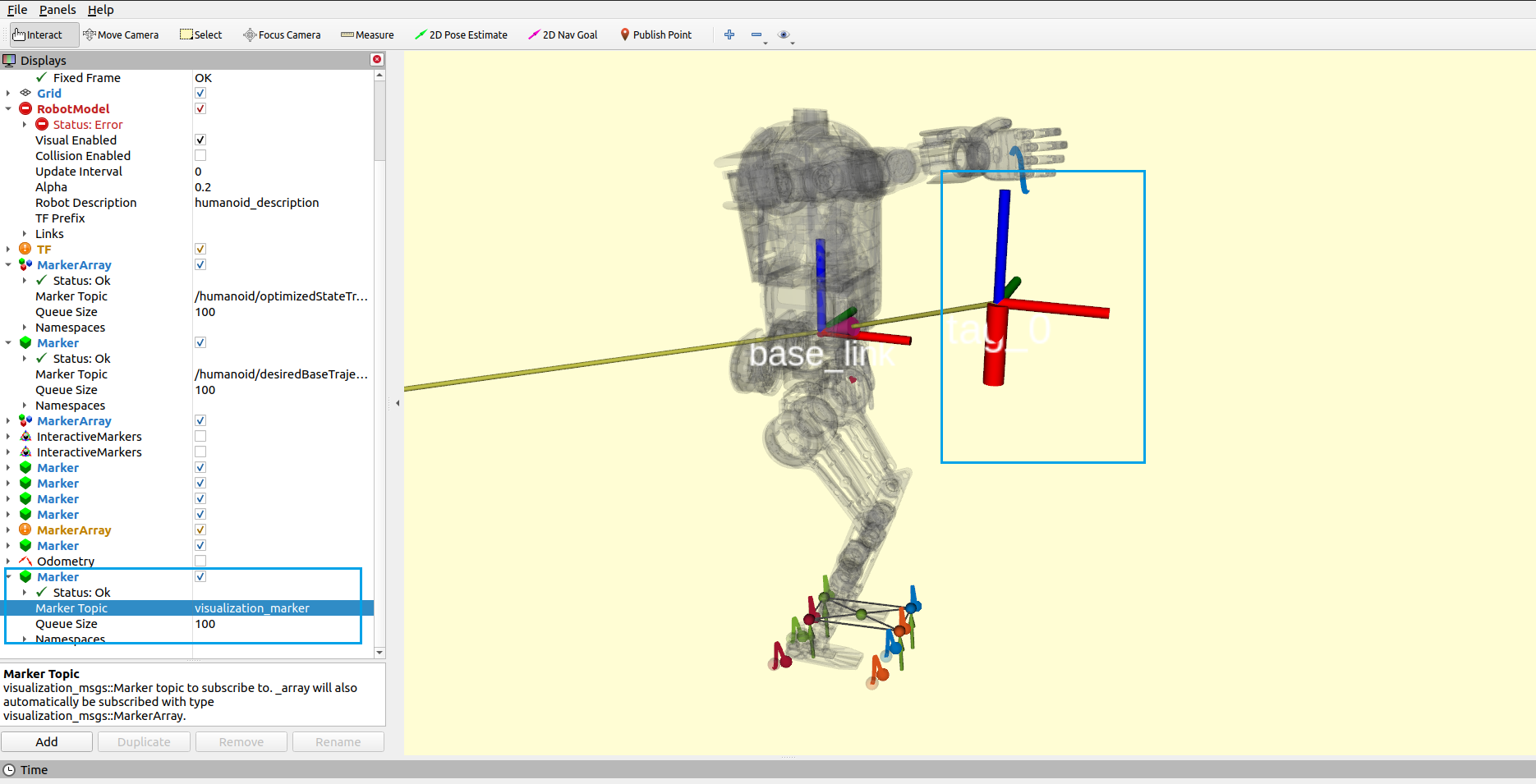
Task: Expand the Odometry display tree
Action: [x=8, y=561]
